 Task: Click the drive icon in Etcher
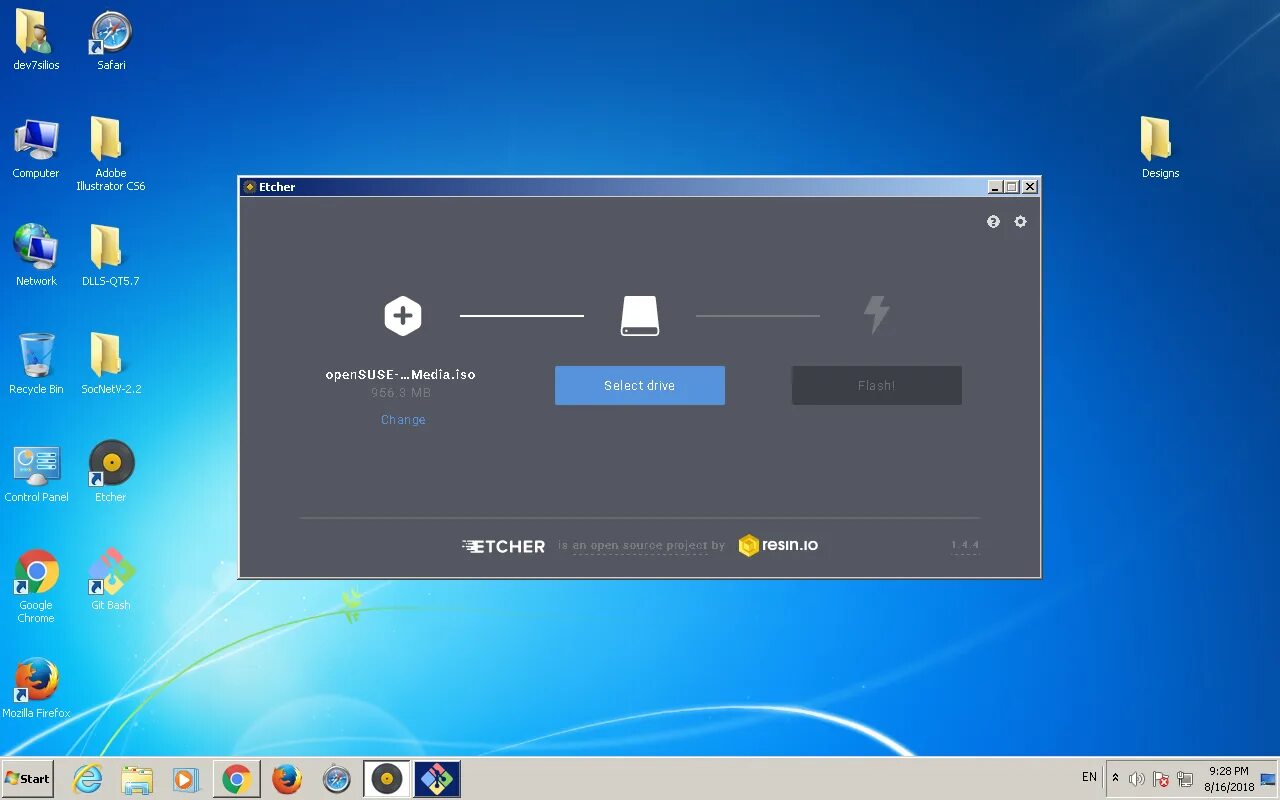[640, 316]
